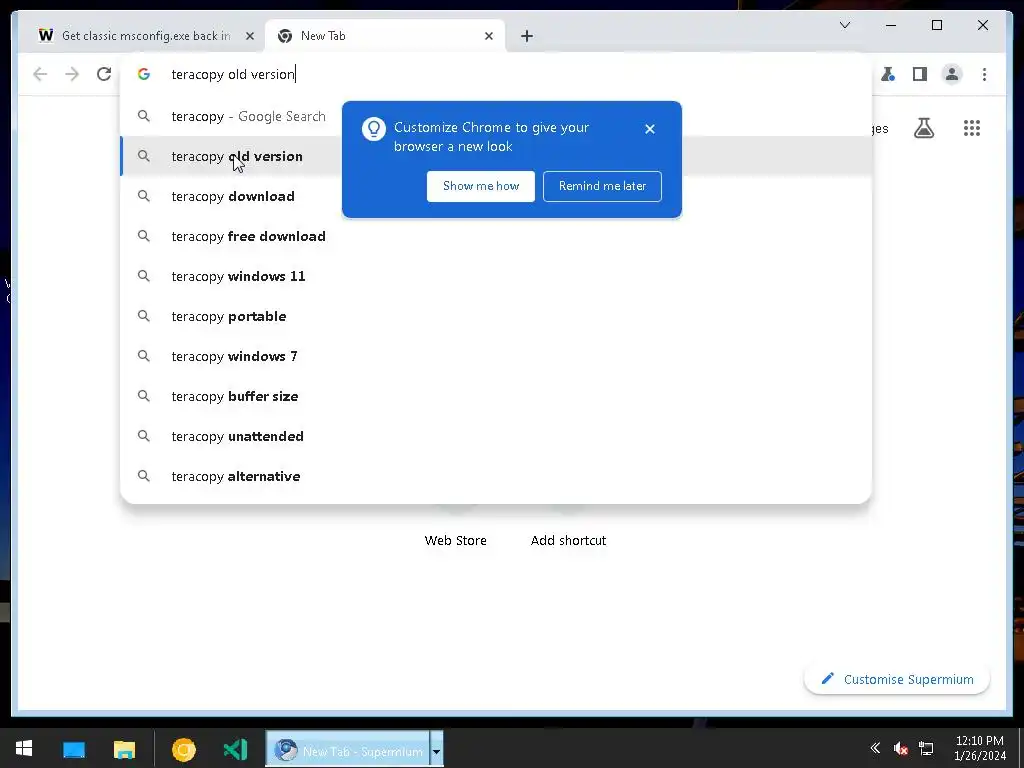1024x768 pixels.
Task: Click search icon beside 'teracopy alternative'
Action: (144, 476)
